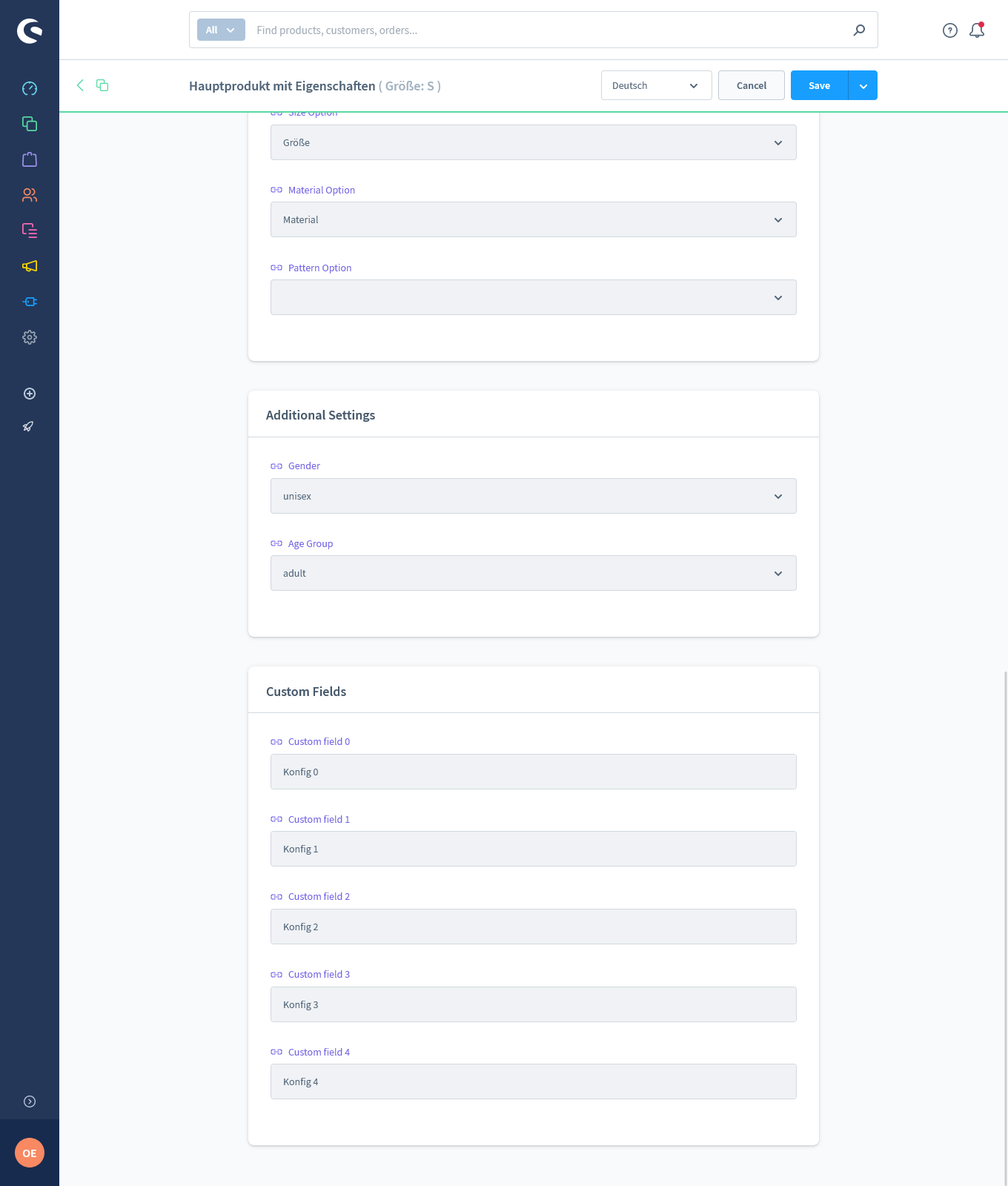
Task: Click the Gender label
Action: pos(304,466)
